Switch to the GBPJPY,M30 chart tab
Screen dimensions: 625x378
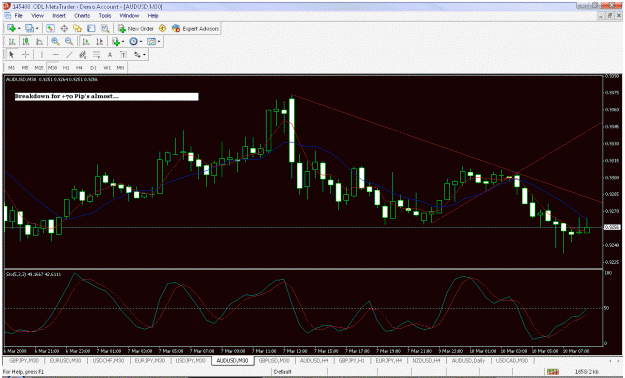point(24,360)
